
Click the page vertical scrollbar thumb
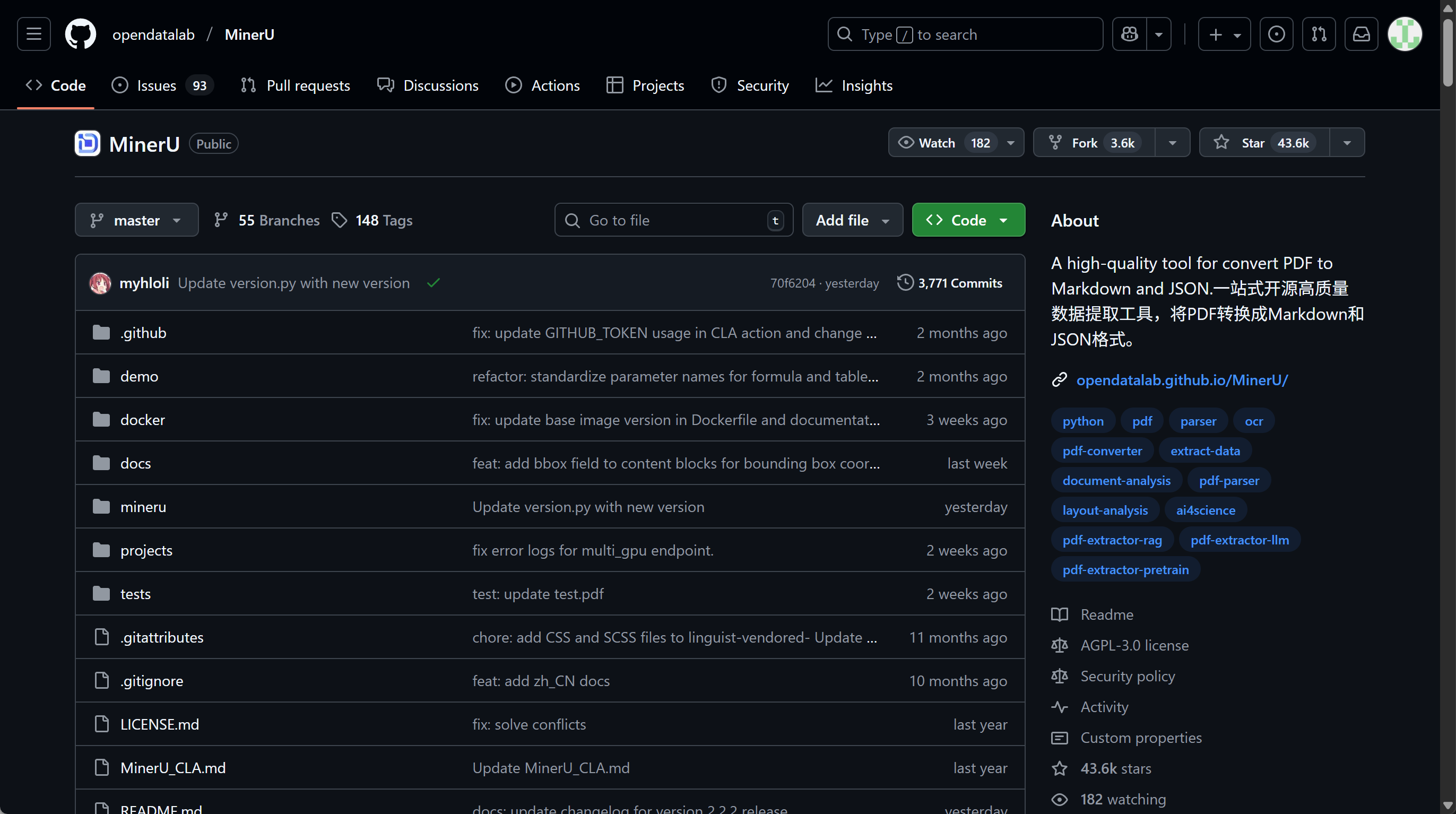pos(1448,53)
